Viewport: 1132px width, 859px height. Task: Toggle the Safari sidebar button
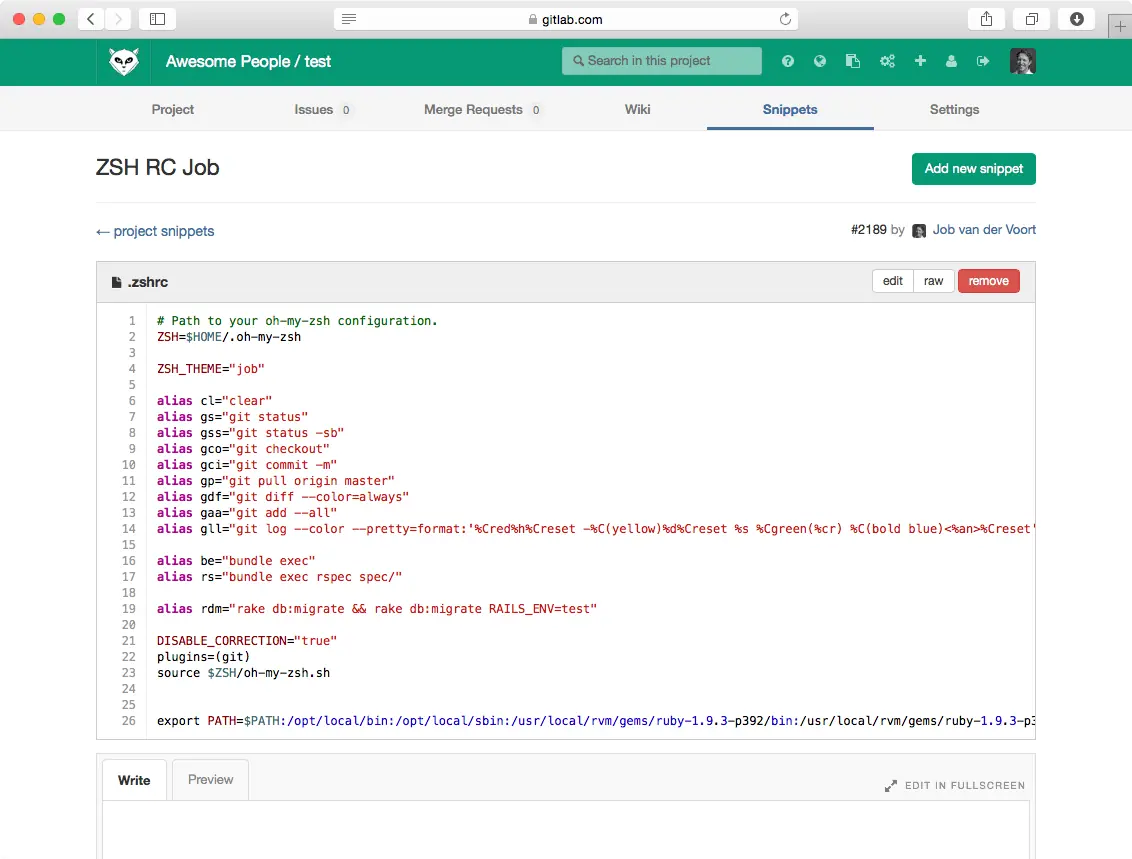click(x=157, y=19)
